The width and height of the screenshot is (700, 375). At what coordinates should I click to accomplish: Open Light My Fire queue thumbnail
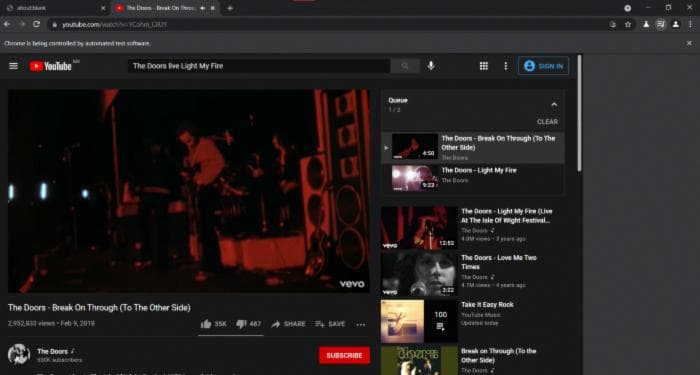[415, 178]
